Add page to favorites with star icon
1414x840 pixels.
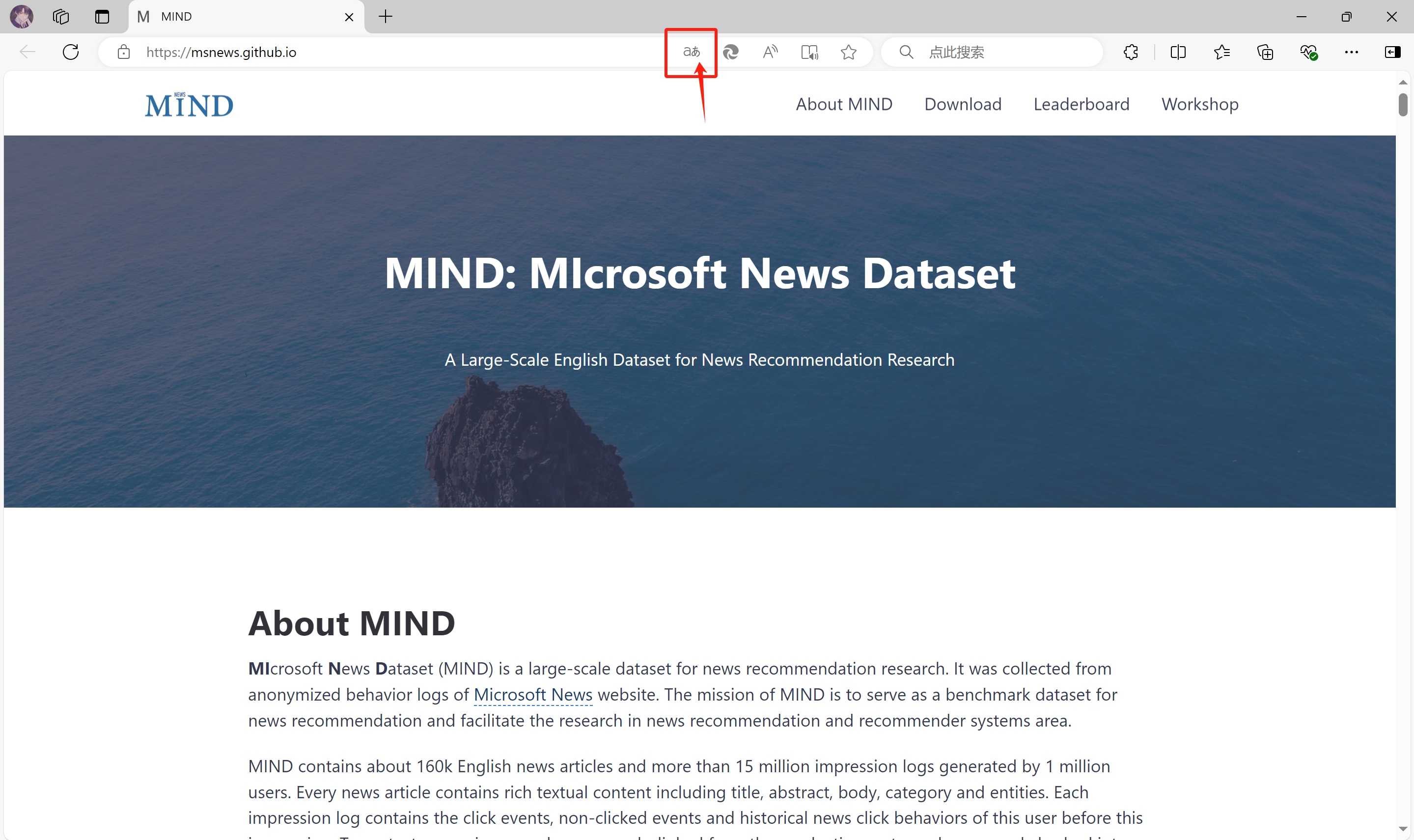[x=848, y=52]
